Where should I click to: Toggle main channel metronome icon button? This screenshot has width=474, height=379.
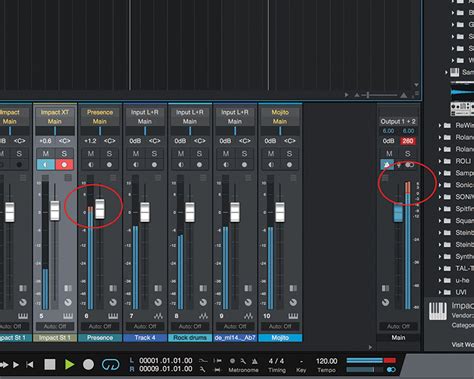(387, 165)
